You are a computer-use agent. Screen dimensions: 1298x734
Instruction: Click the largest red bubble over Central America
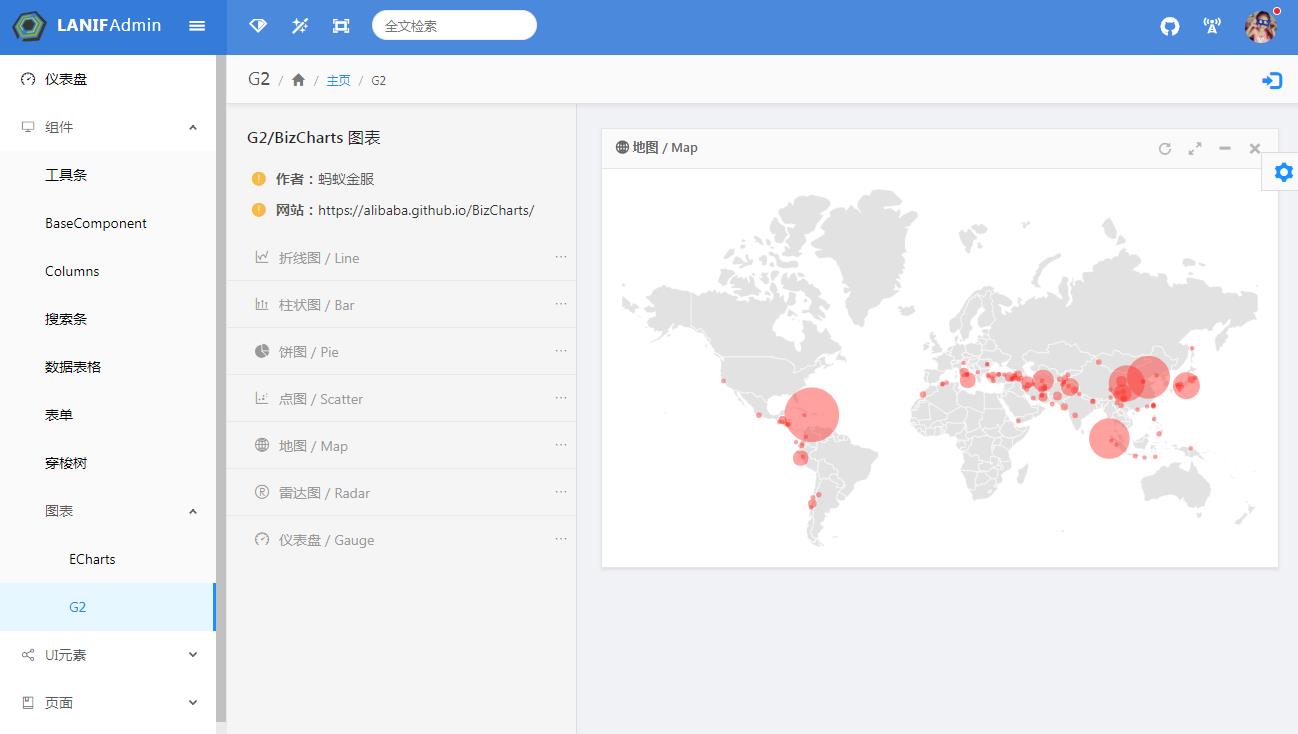pos(812,414)
